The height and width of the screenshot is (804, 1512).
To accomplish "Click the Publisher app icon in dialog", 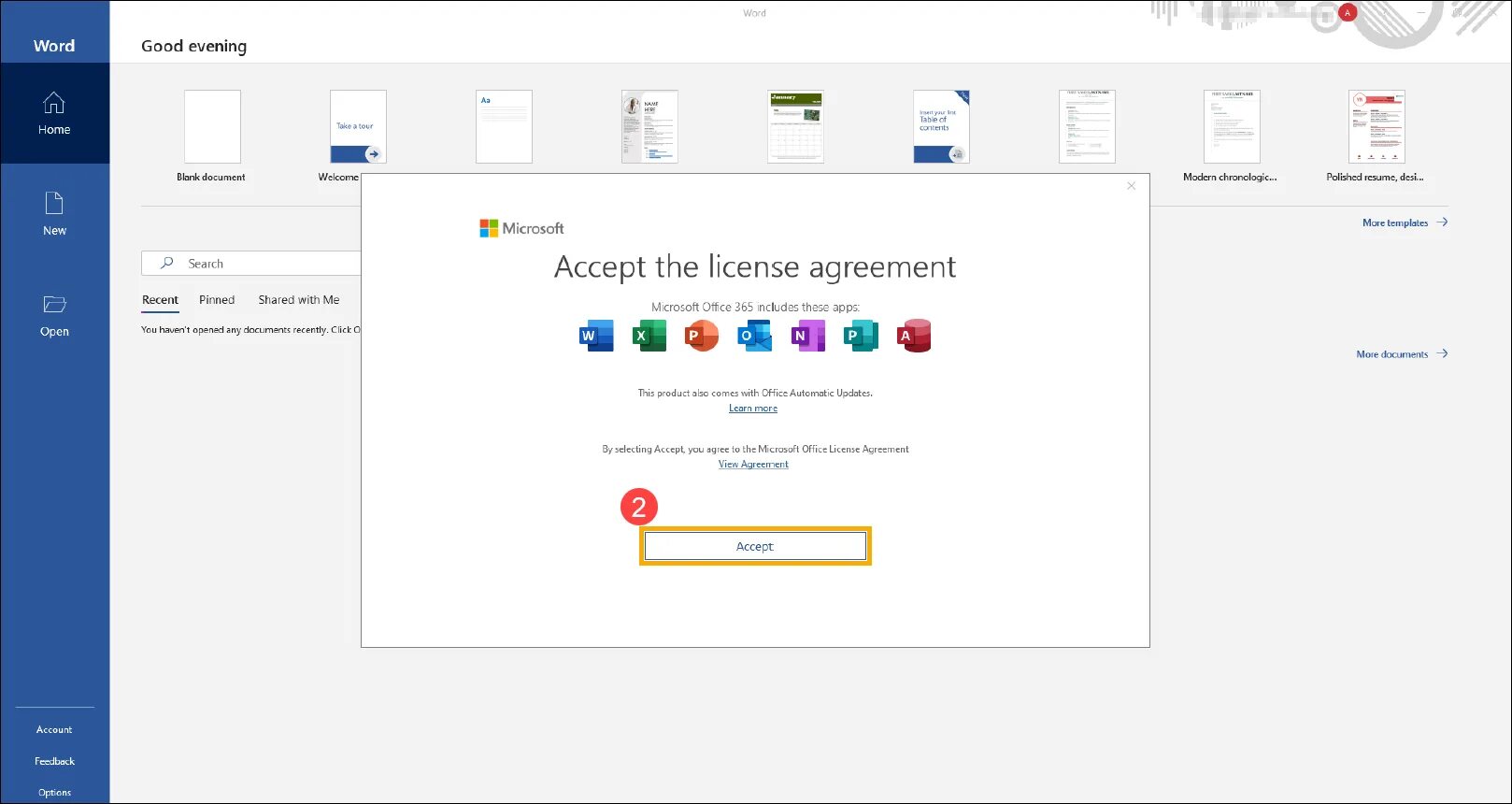I will click(x=861, y=336).
